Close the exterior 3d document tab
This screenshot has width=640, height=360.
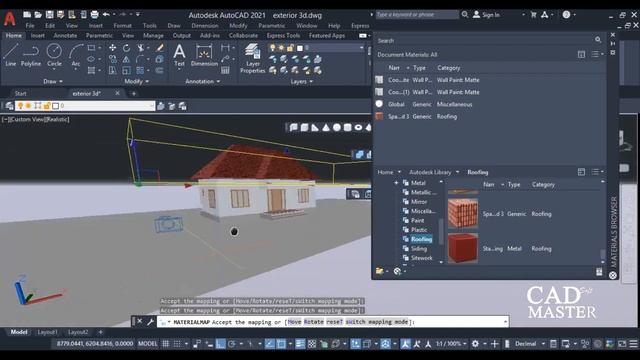118,93
